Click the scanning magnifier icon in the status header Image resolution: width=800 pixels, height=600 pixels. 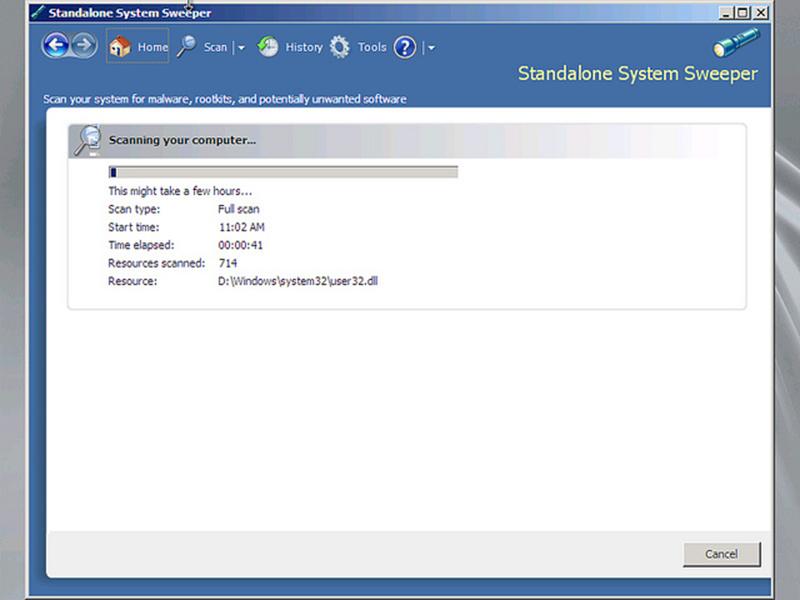click(x=88, y=140)
